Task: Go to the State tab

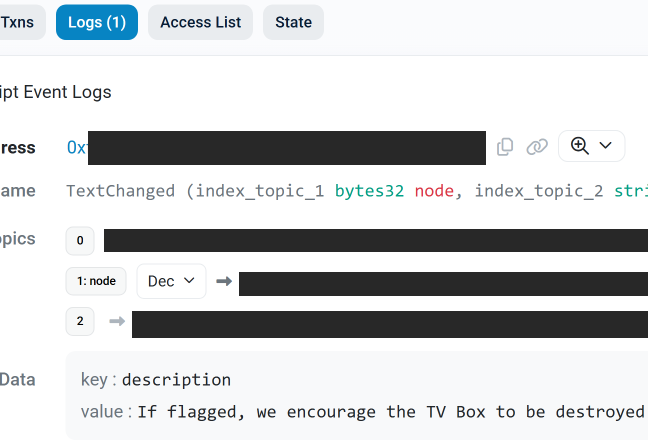Action: [x=293, y=22]
